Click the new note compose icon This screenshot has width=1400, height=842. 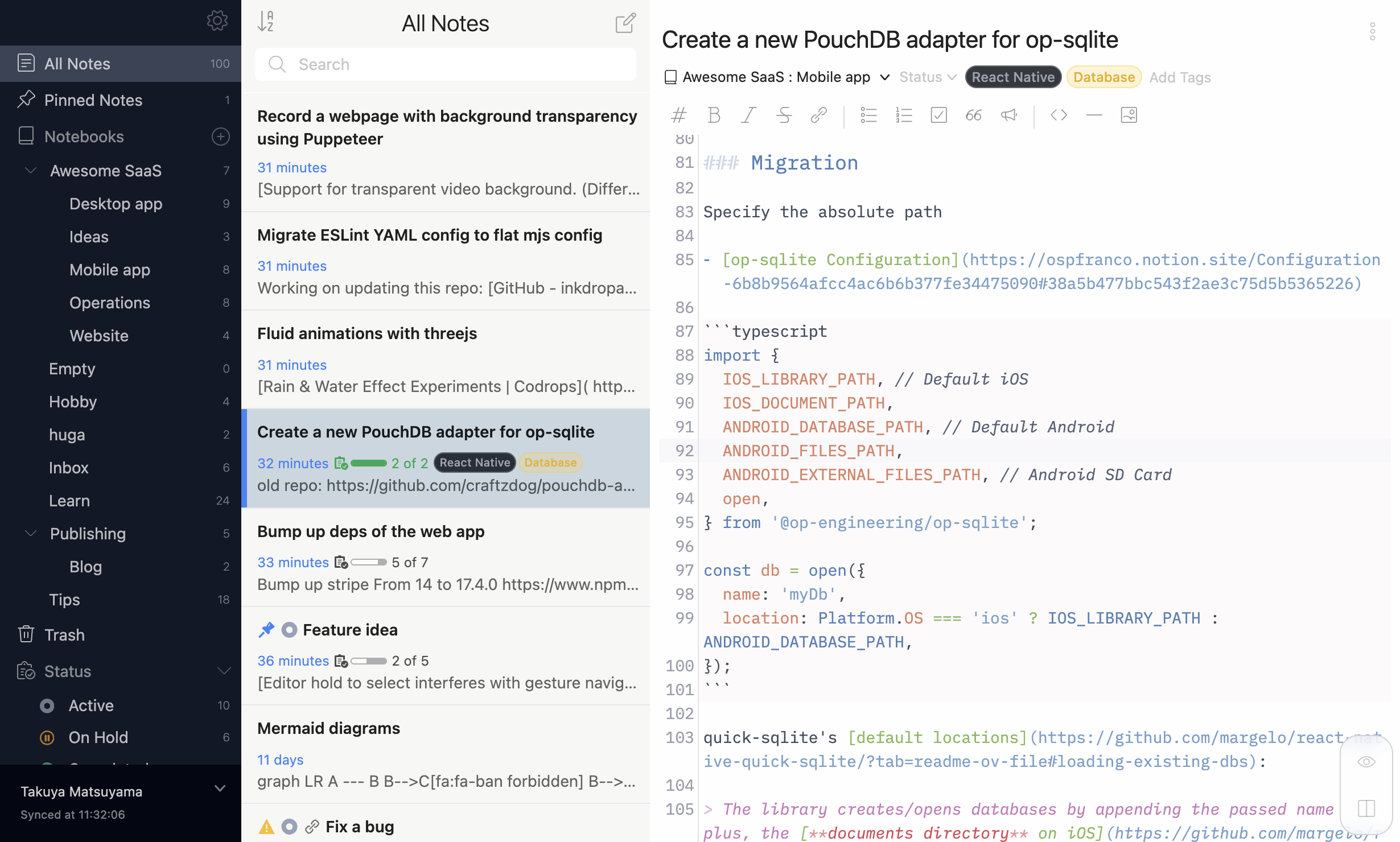(x=624, y=22)
